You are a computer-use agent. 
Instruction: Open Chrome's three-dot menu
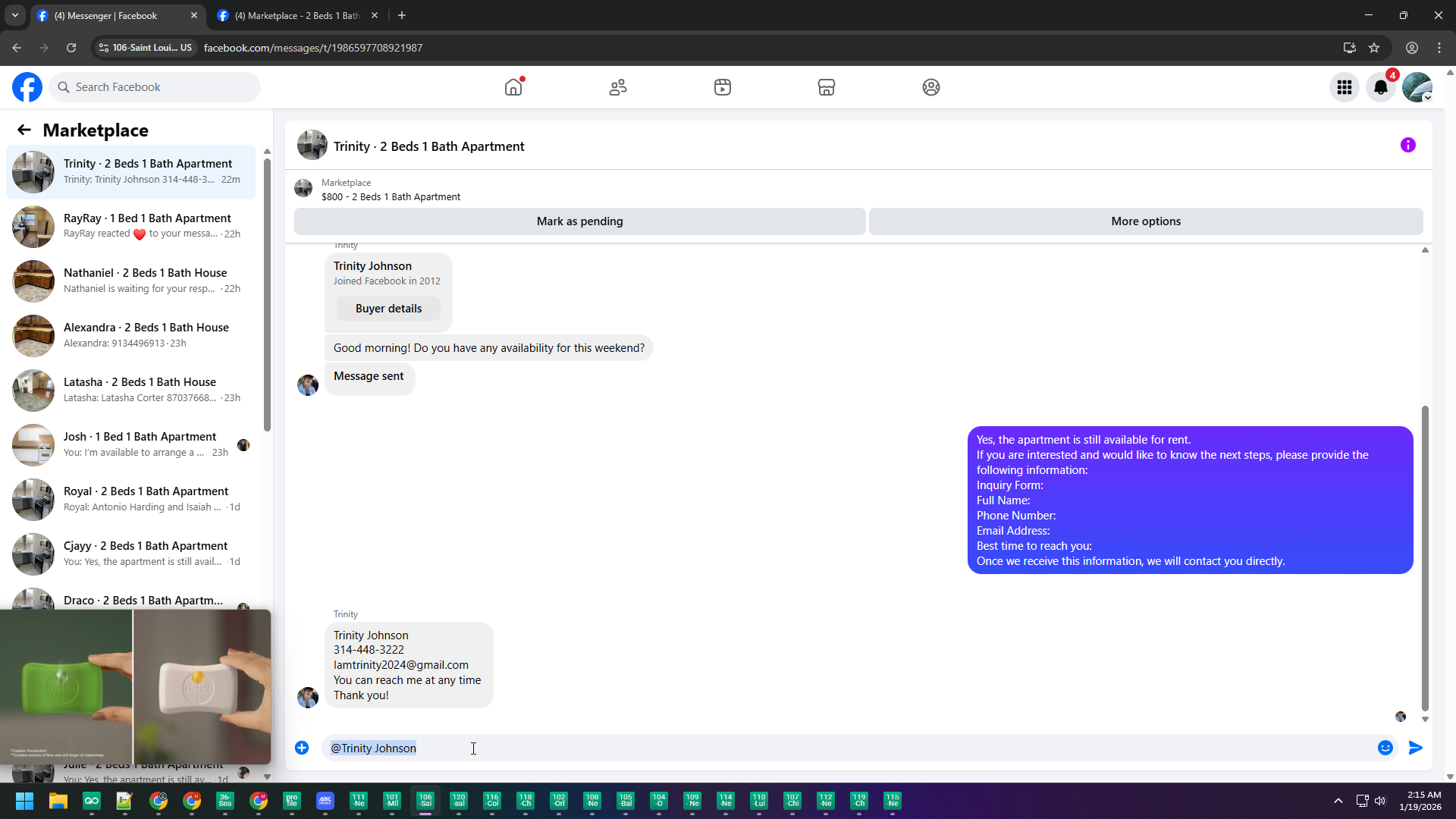point(1439,48)
